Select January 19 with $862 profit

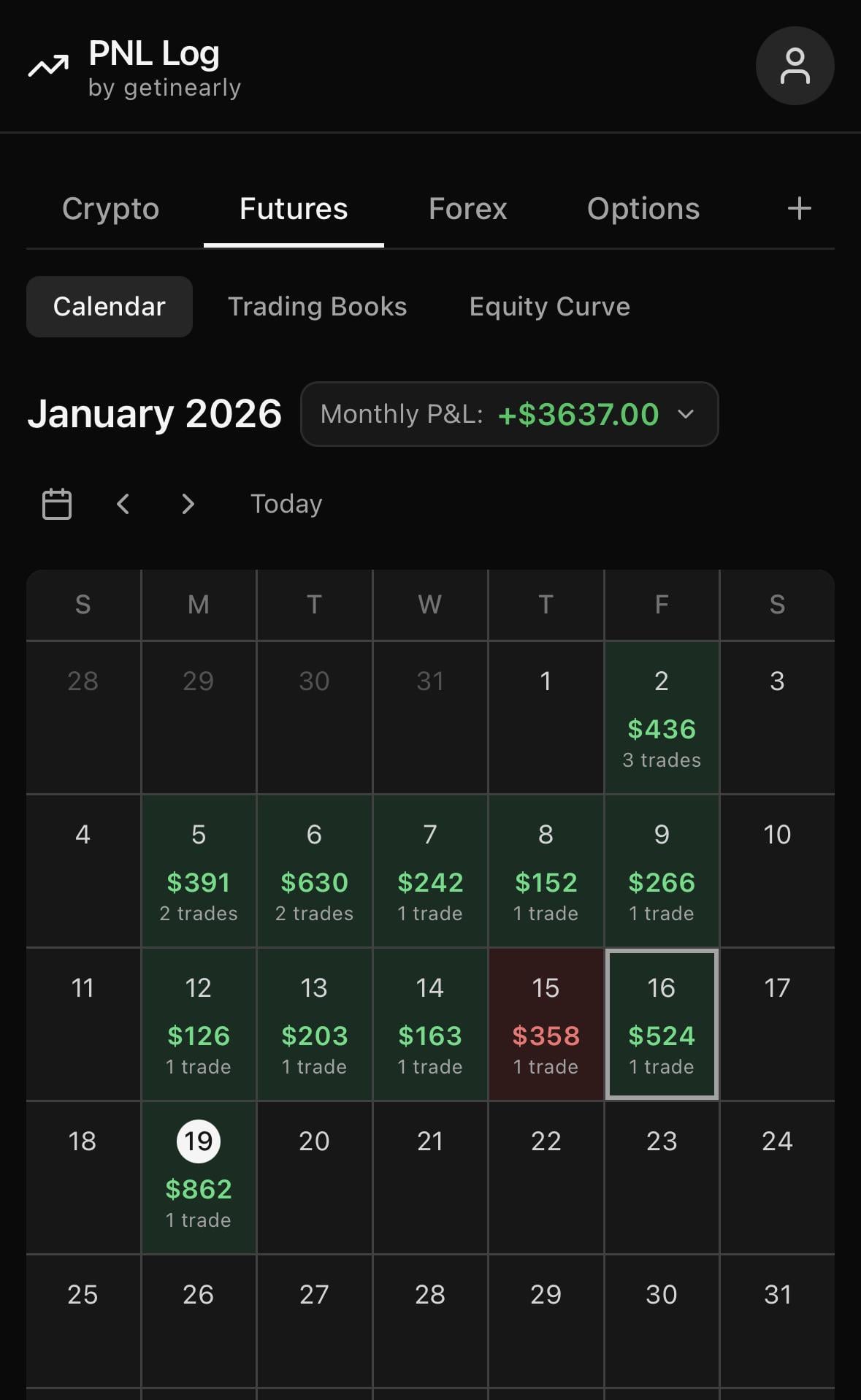tap(199, 1177)
